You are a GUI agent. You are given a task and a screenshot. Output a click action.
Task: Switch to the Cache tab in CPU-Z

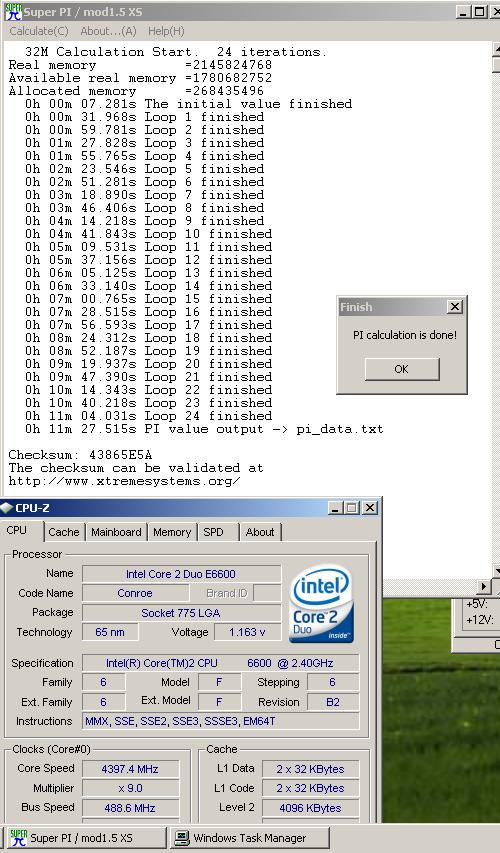click(64, 532)
